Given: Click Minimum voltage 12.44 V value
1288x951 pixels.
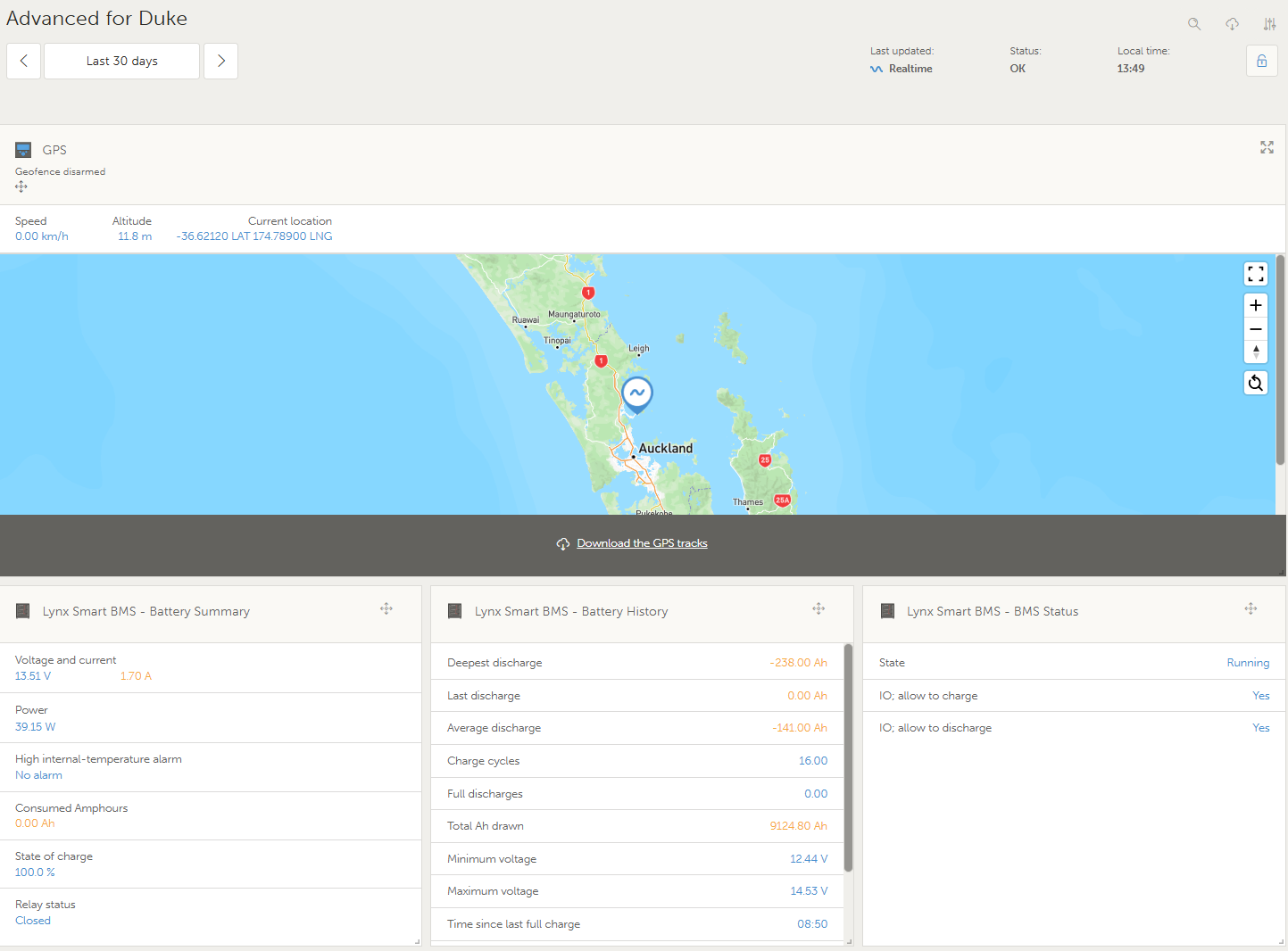Looking at the screenshot, I should [x=809, y=859].
